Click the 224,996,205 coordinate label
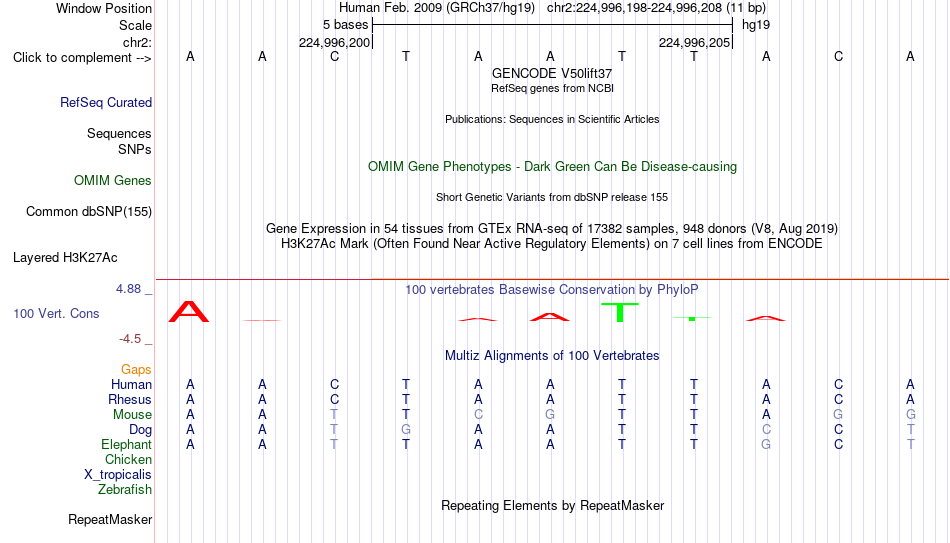This screenshot has height=543, width=950. [694, 42]
